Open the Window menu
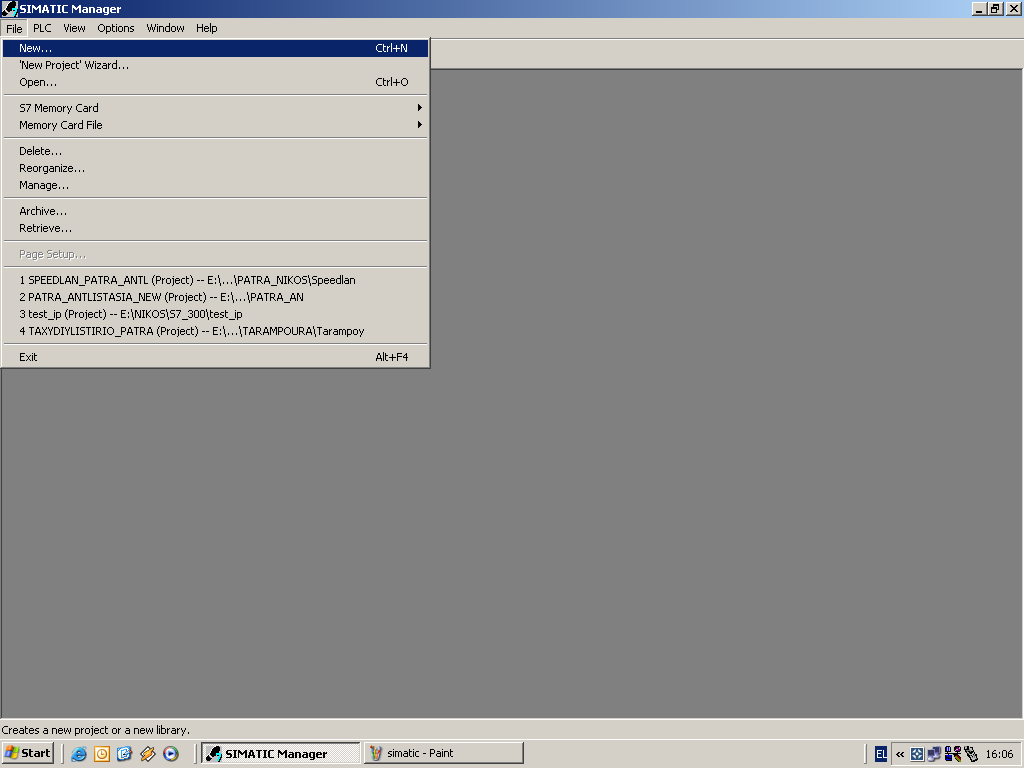The height and width of the screenshot is (768, 1024). click(165, 28)
